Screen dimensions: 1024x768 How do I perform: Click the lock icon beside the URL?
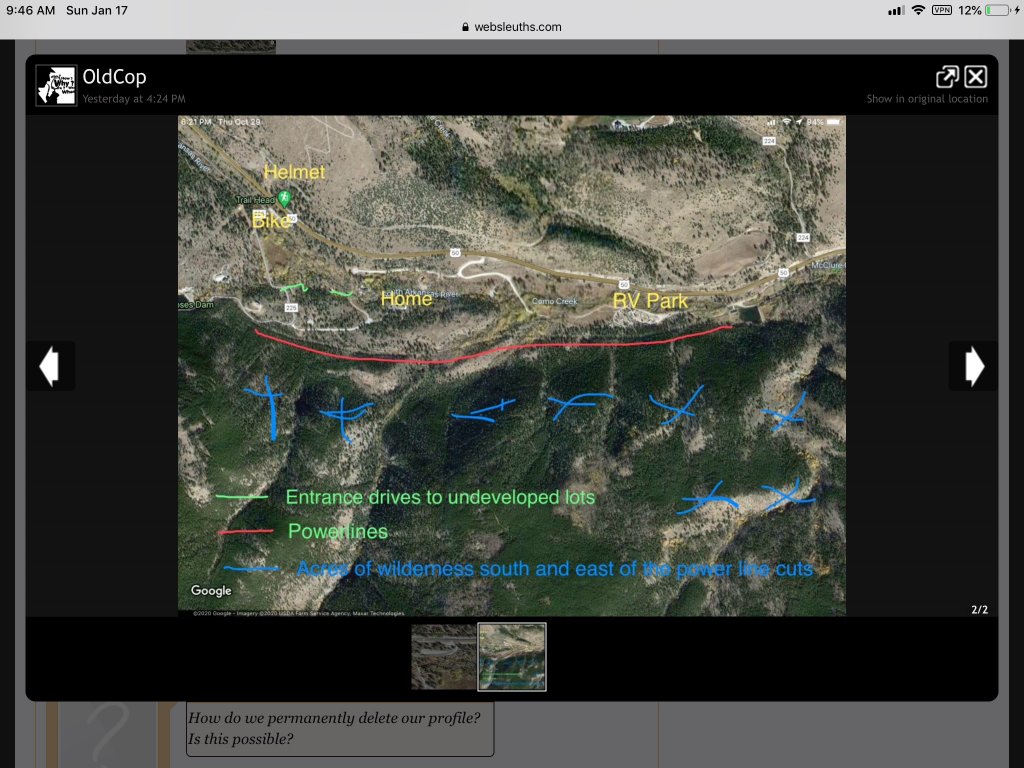[x=466, y=27]
